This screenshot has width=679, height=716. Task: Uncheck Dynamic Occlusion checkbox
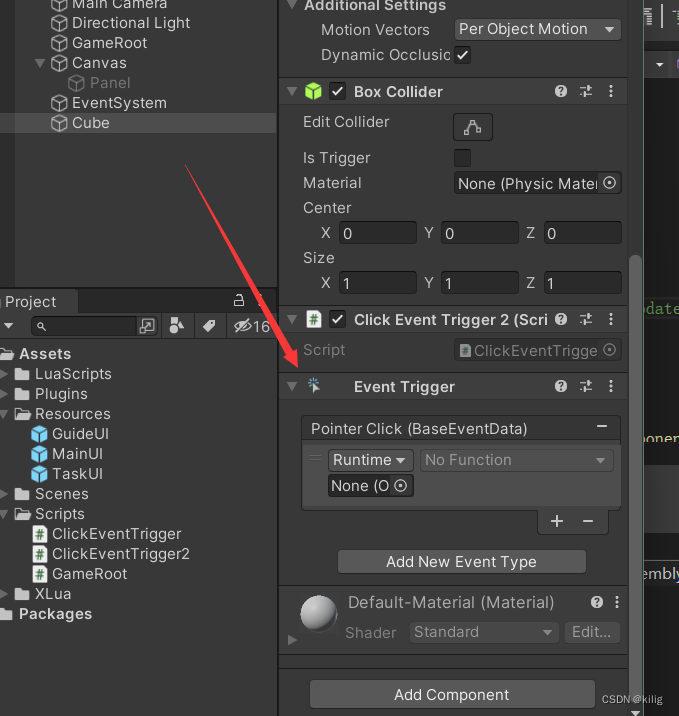pos(462,56)
